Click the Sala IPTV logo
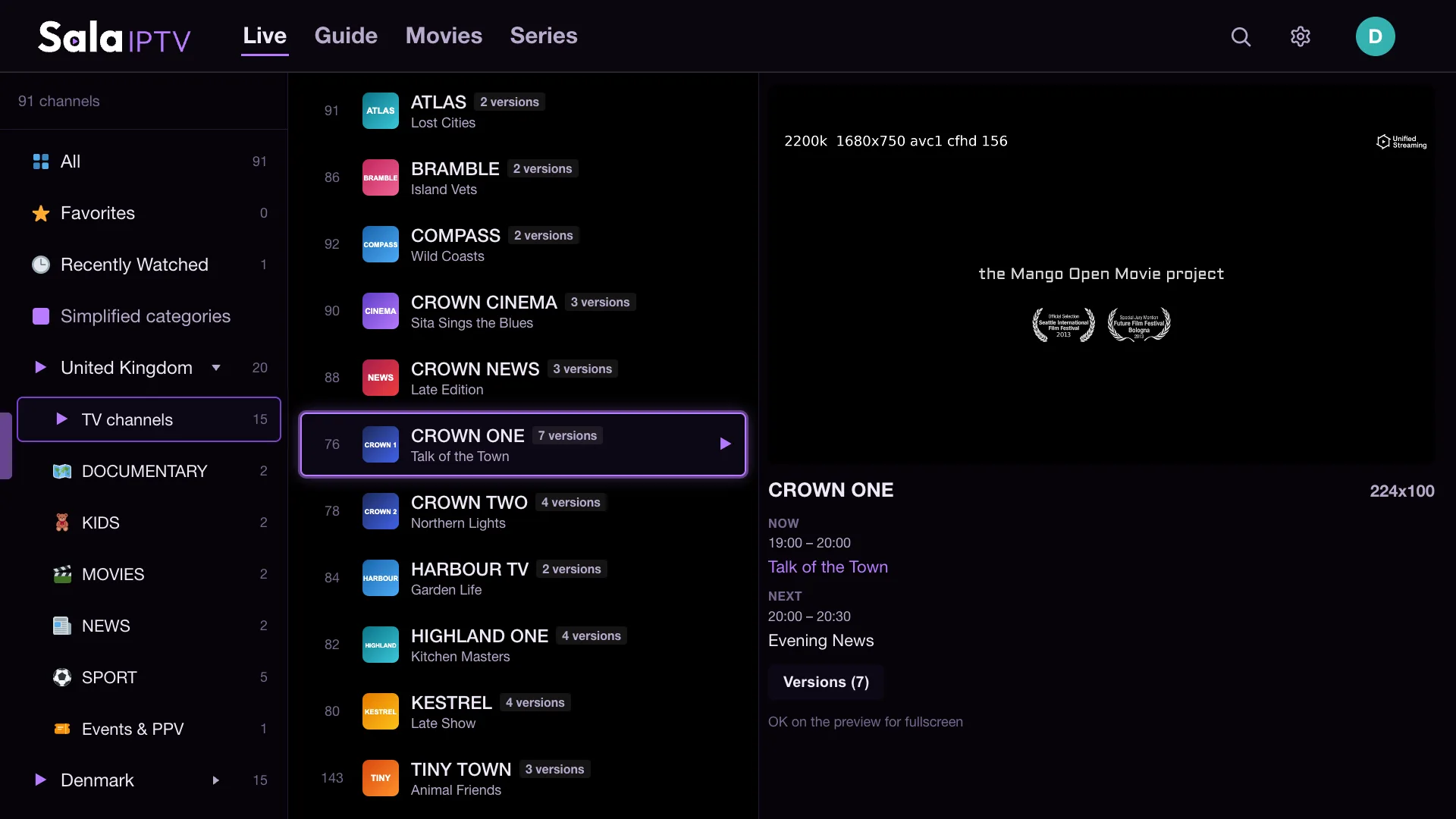Image resolution: width=1456 pixels, height=819 pixels. pyautogui.click(x=115, y=36)
